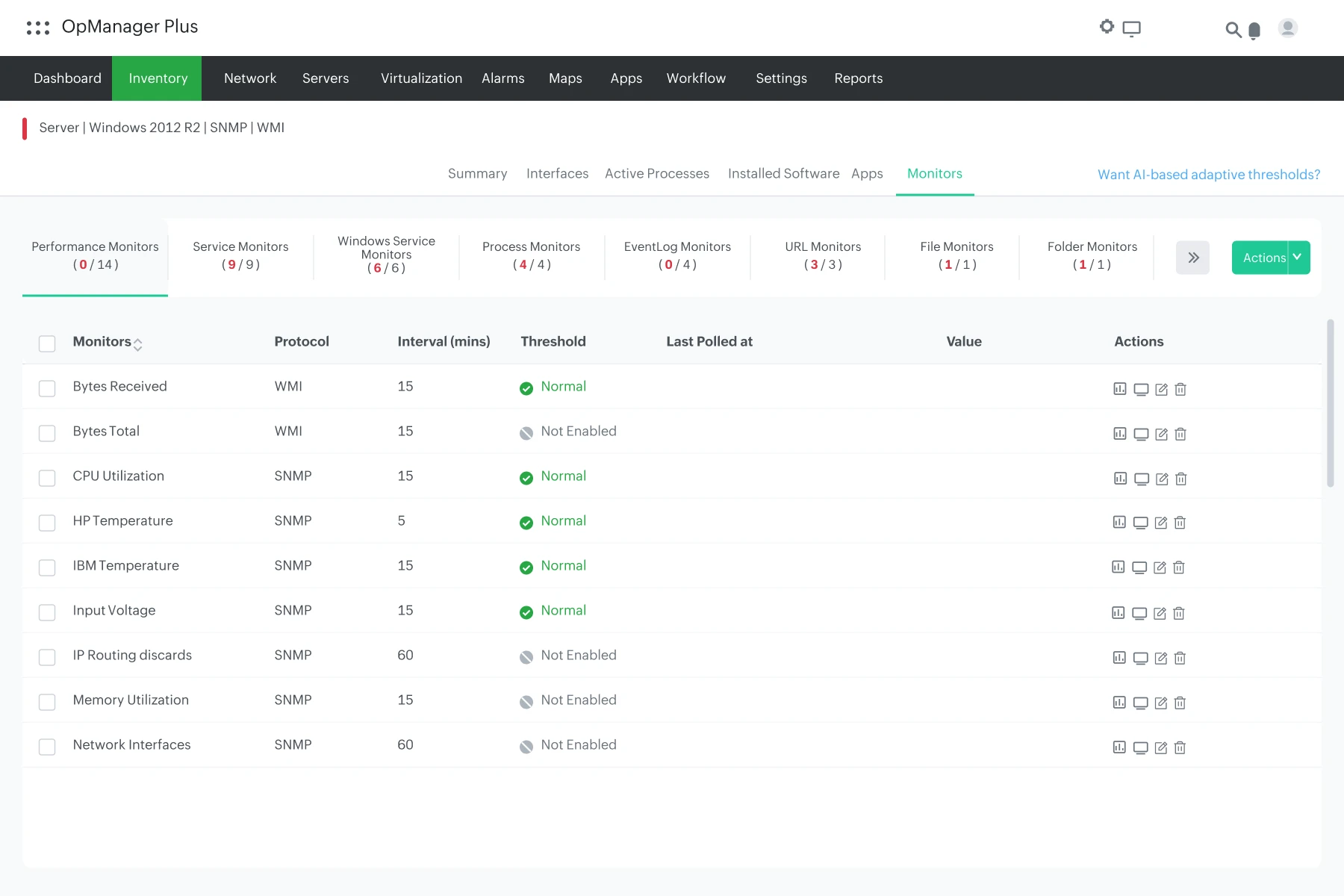Open the search magnifier icon
The image size is (1344, 896).
[x=1233, y=30]
